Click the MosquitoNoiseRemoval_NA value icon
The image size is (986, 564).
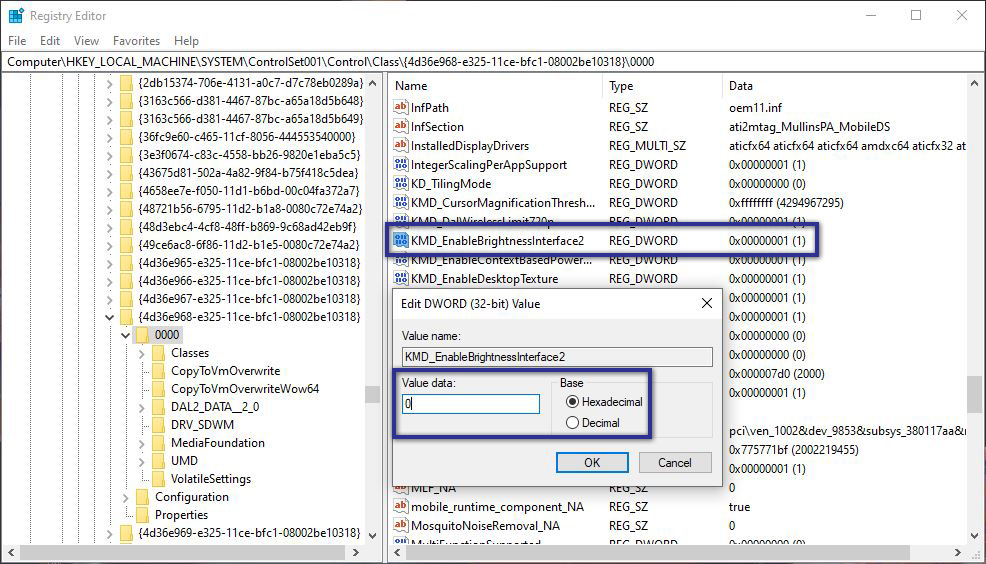401,525
